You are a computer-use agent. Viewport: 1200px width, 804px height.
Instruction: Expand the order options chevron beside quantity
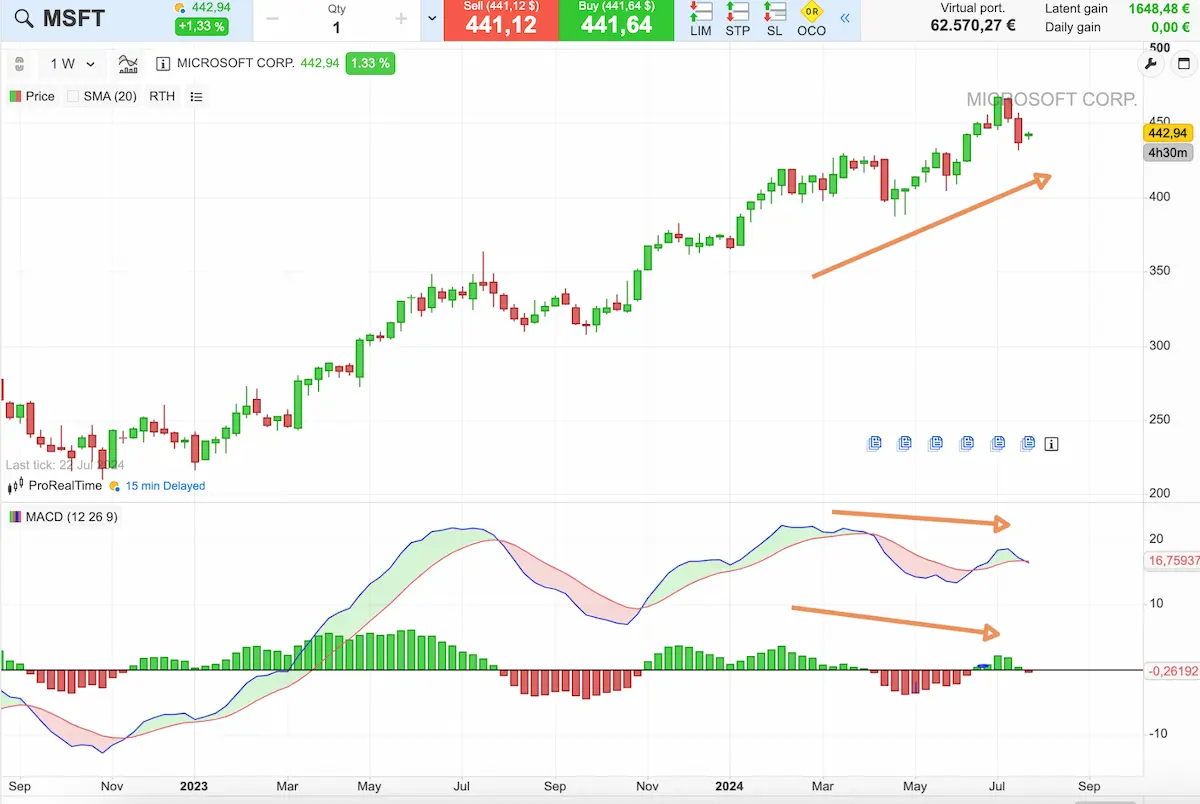[432, 19]
